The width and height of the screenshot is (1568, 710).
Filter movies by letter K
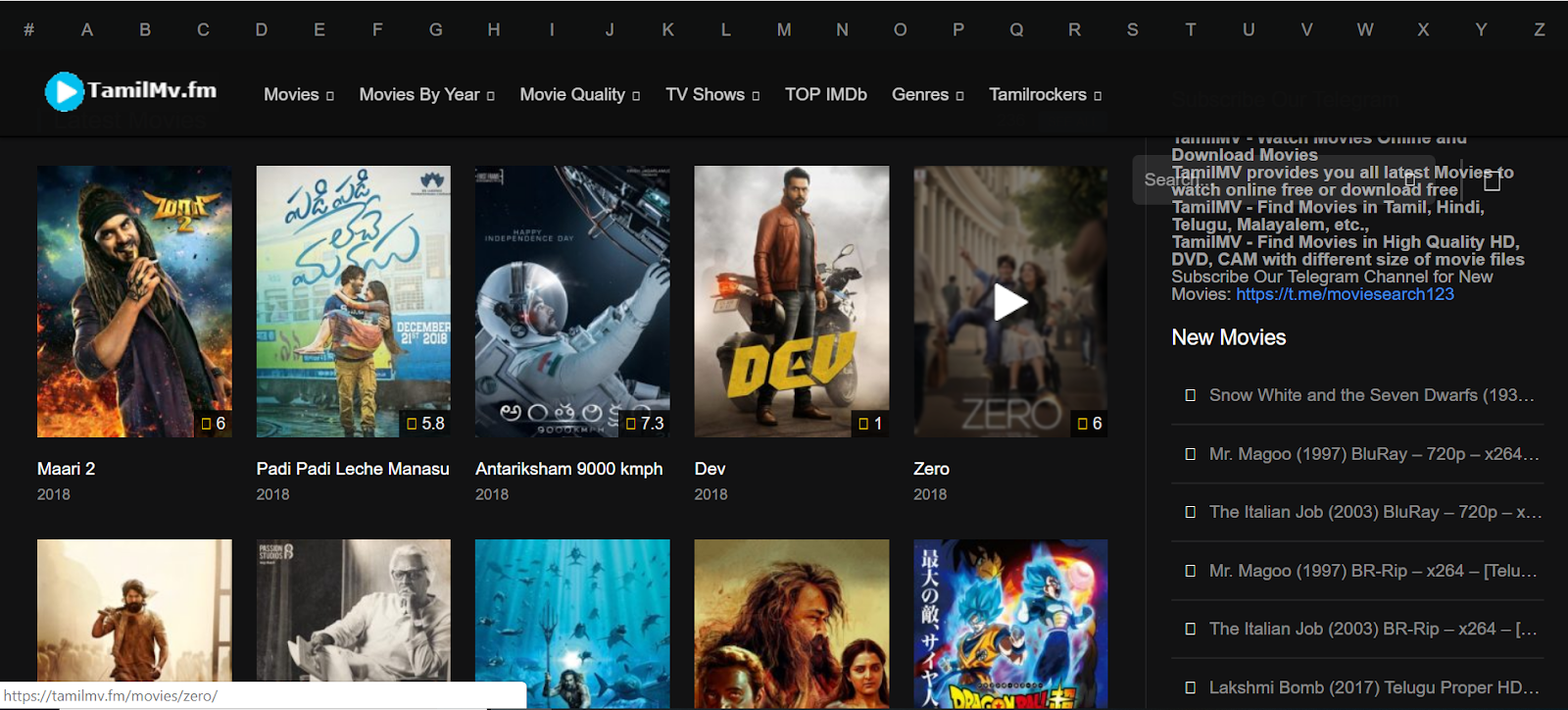668,30
